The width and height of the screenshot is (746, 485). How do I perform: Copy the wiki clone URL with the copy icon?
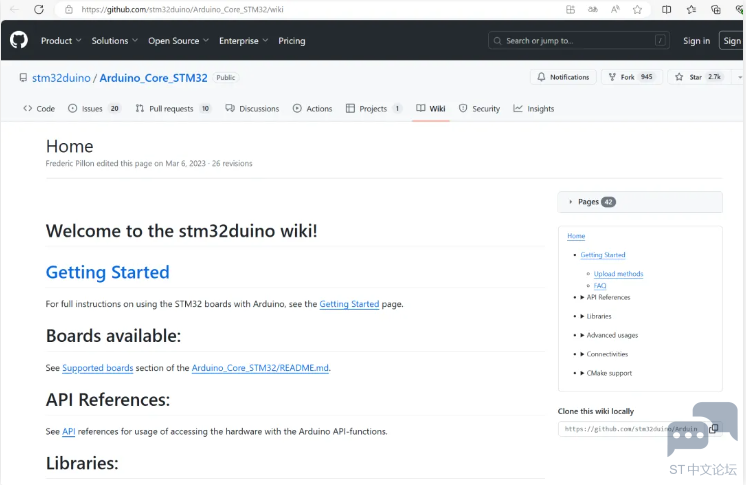[713, 428]
